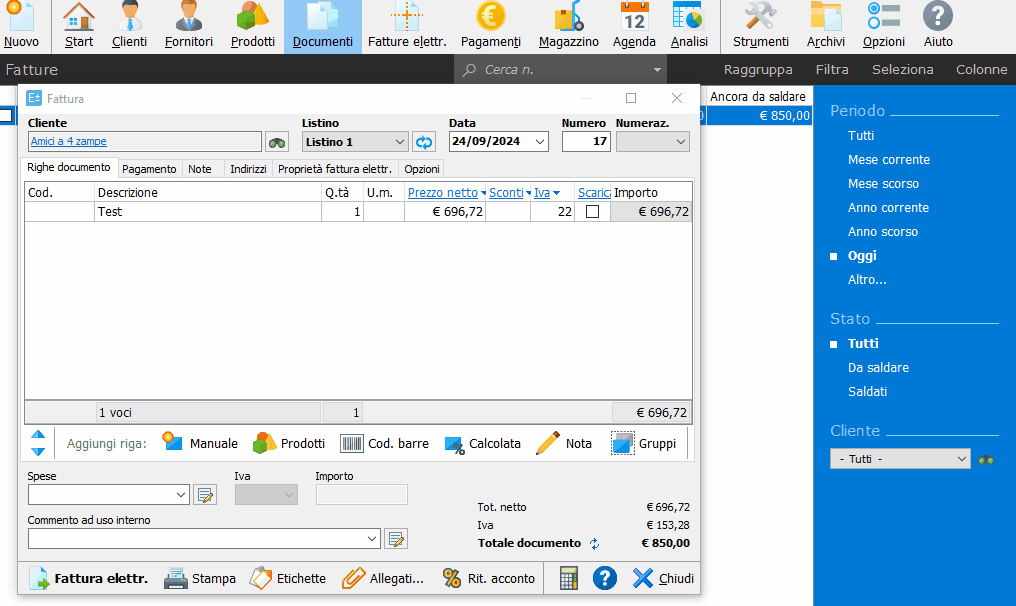Click the Chiudi button

tap(663, 578)
